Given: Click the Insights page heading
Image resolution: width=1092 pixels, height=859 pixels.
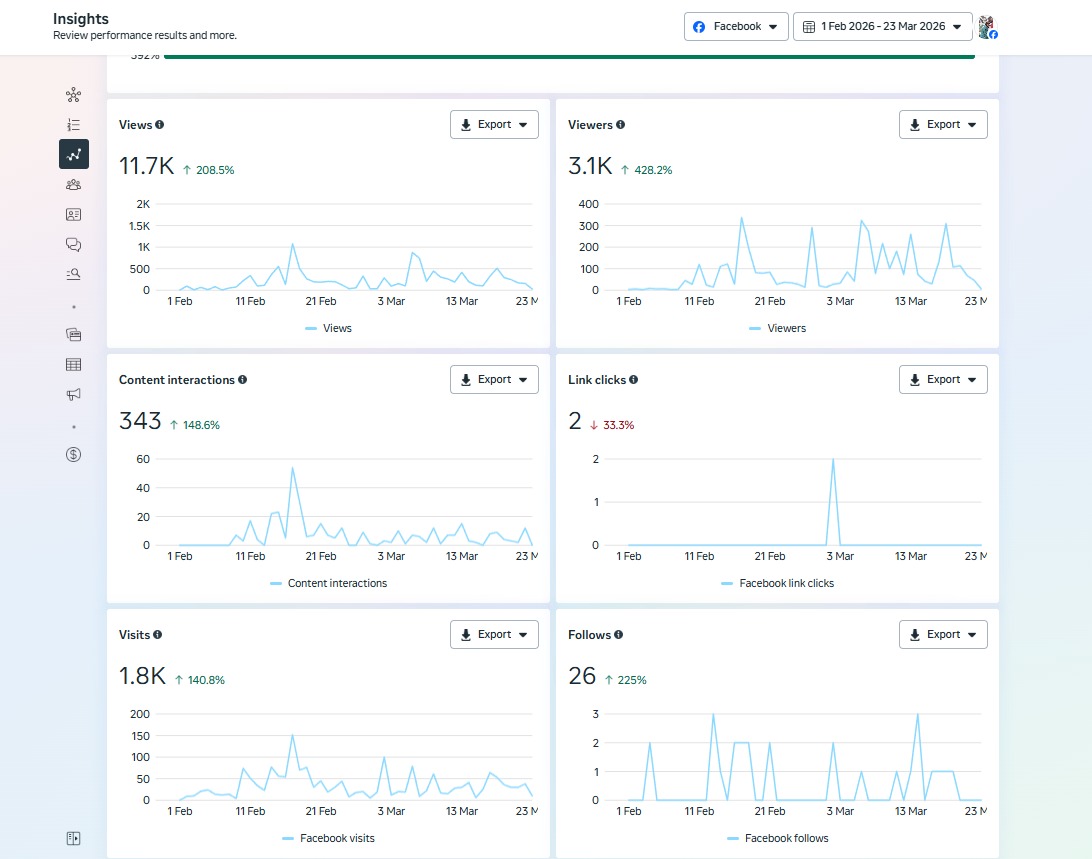Looking at the screenshot, I should 81,19.
